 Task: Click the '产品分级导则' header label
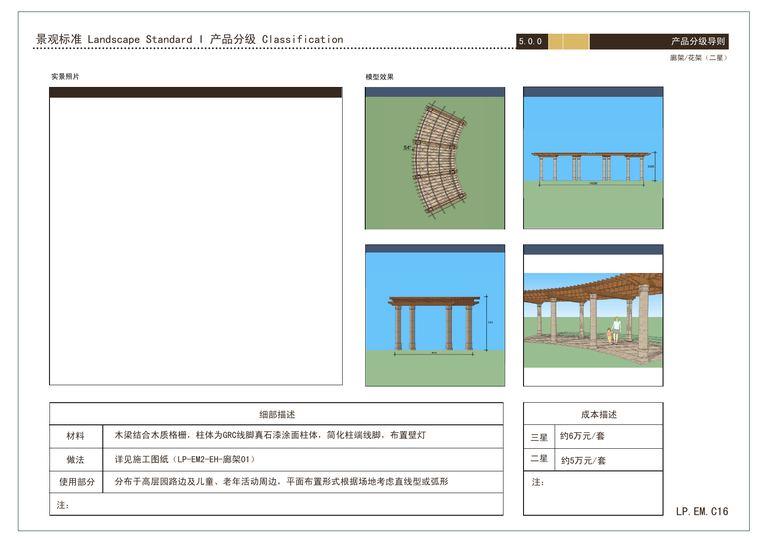tap(698, 42)
